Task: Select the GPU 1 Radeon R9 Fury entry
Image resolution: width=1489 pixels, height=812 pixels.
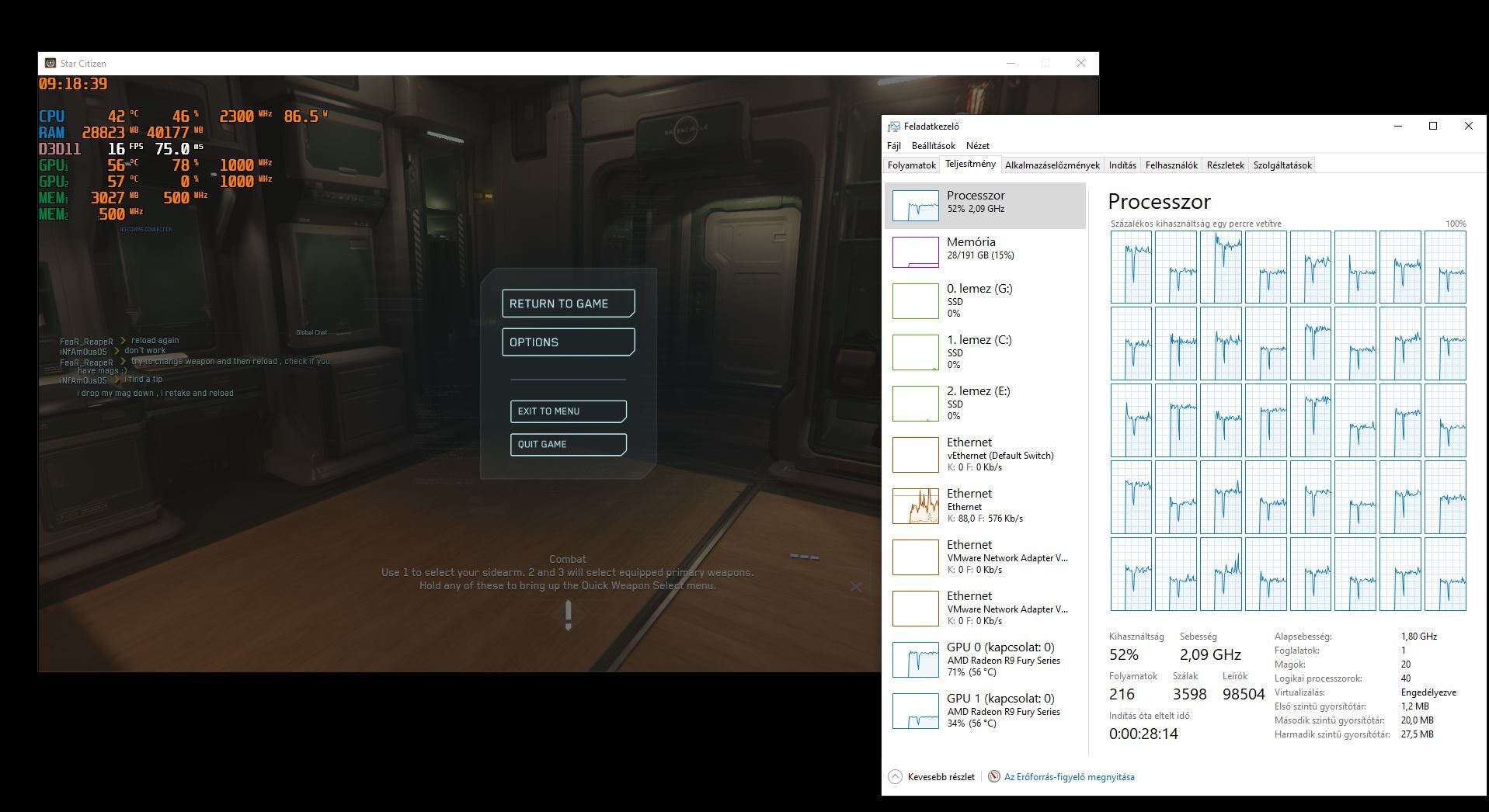Action: pyautogui.click(x=985, y=710)
